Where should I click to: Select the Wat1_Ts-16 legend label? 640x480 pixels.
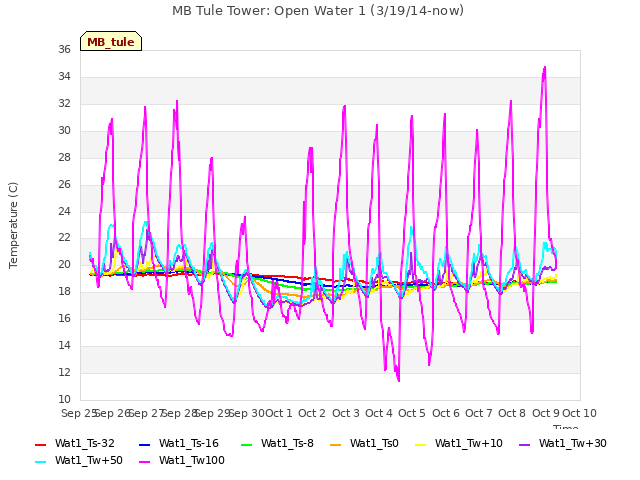(189, 443)
